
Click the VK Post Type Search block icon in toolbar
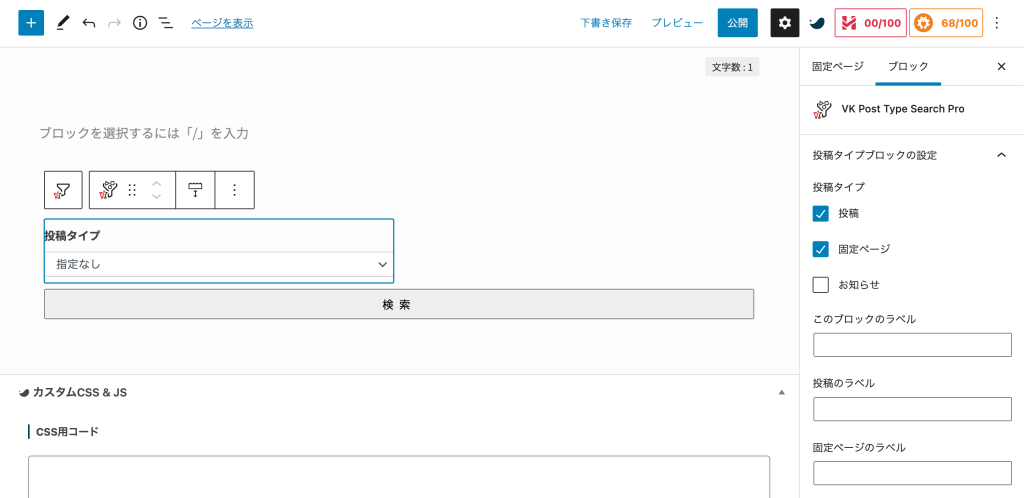point(108,190)
